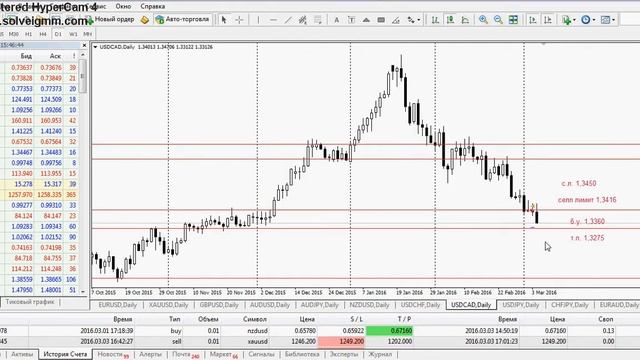Select the trendline drawing tool
Screen dimensions: 640x360
pos(288,20)
